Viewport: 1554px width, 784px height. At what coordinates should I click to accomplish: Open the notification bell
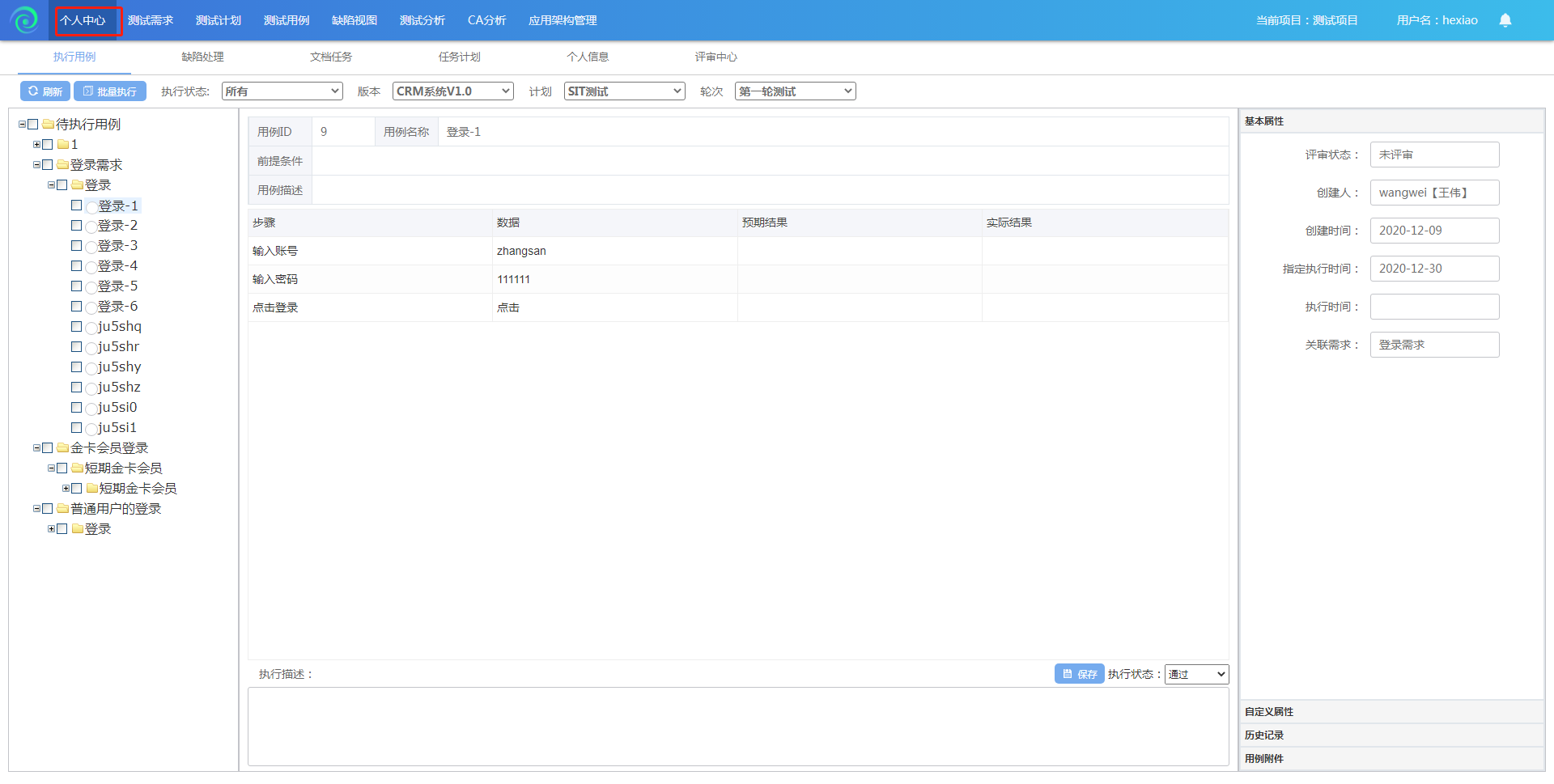[x=1505, y=20]
